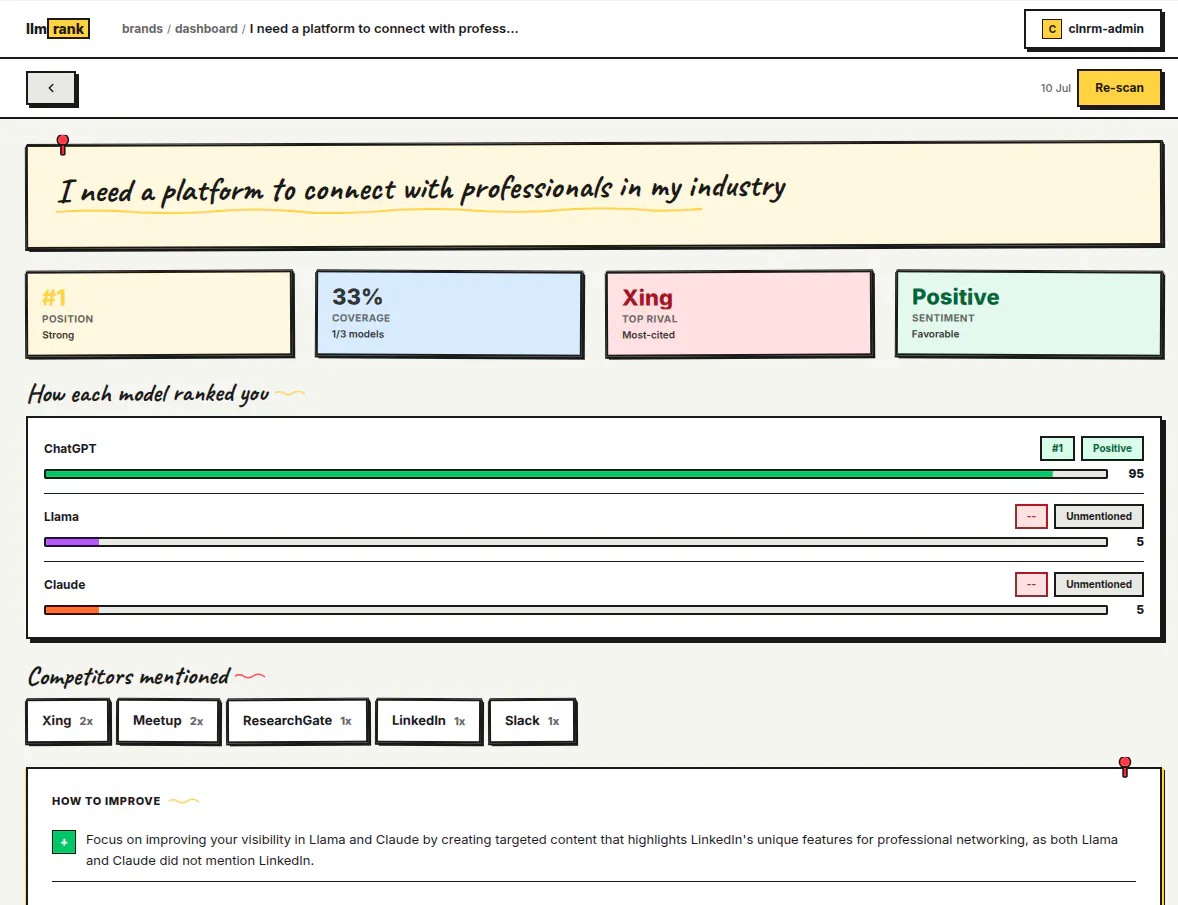Click the 10 Jul scan date

coord(1055,88)
